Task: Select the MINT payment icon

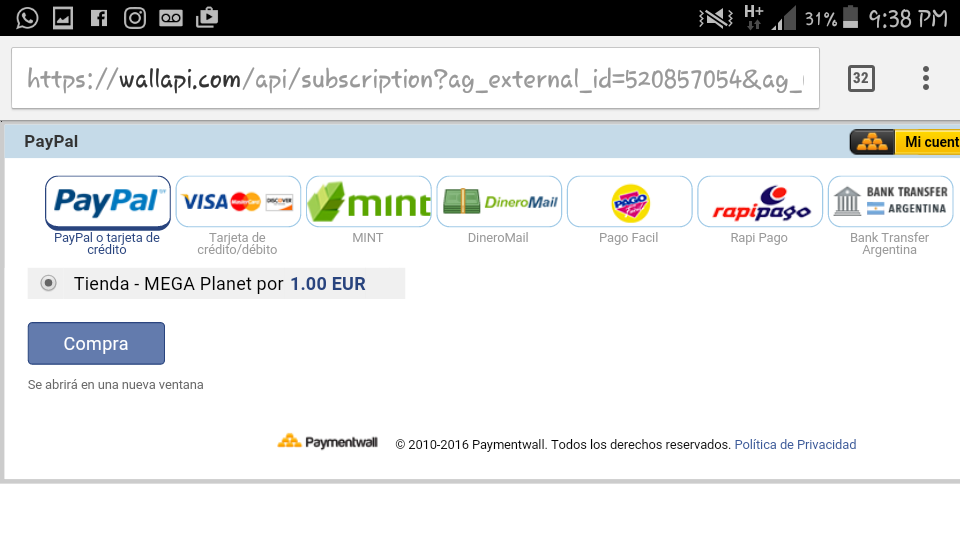Action: click(x=369, y=201)
